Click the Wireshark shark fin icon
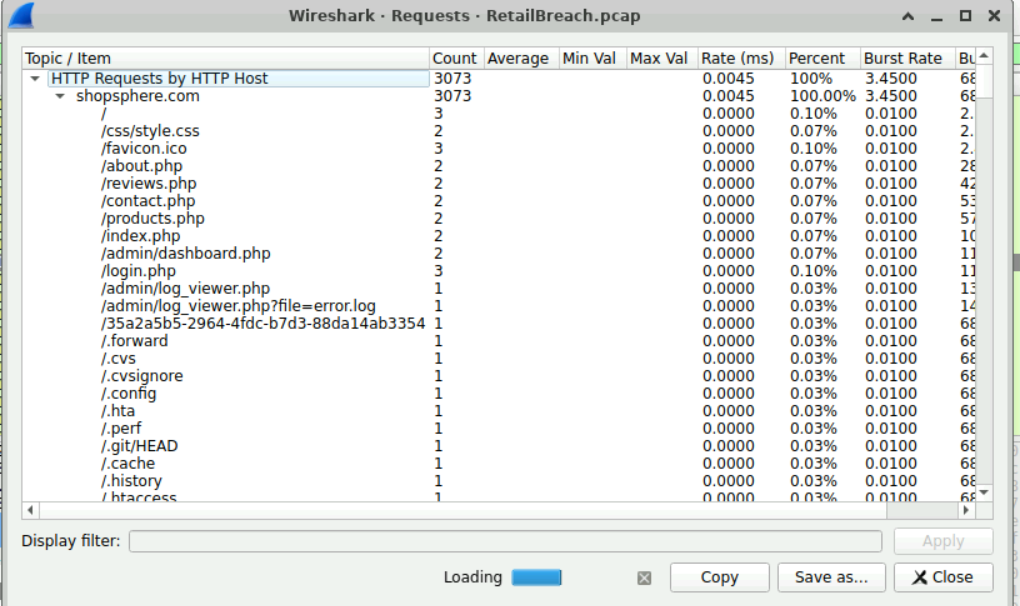This screenshot has width=1020, height=606. (x=21, y=16)
